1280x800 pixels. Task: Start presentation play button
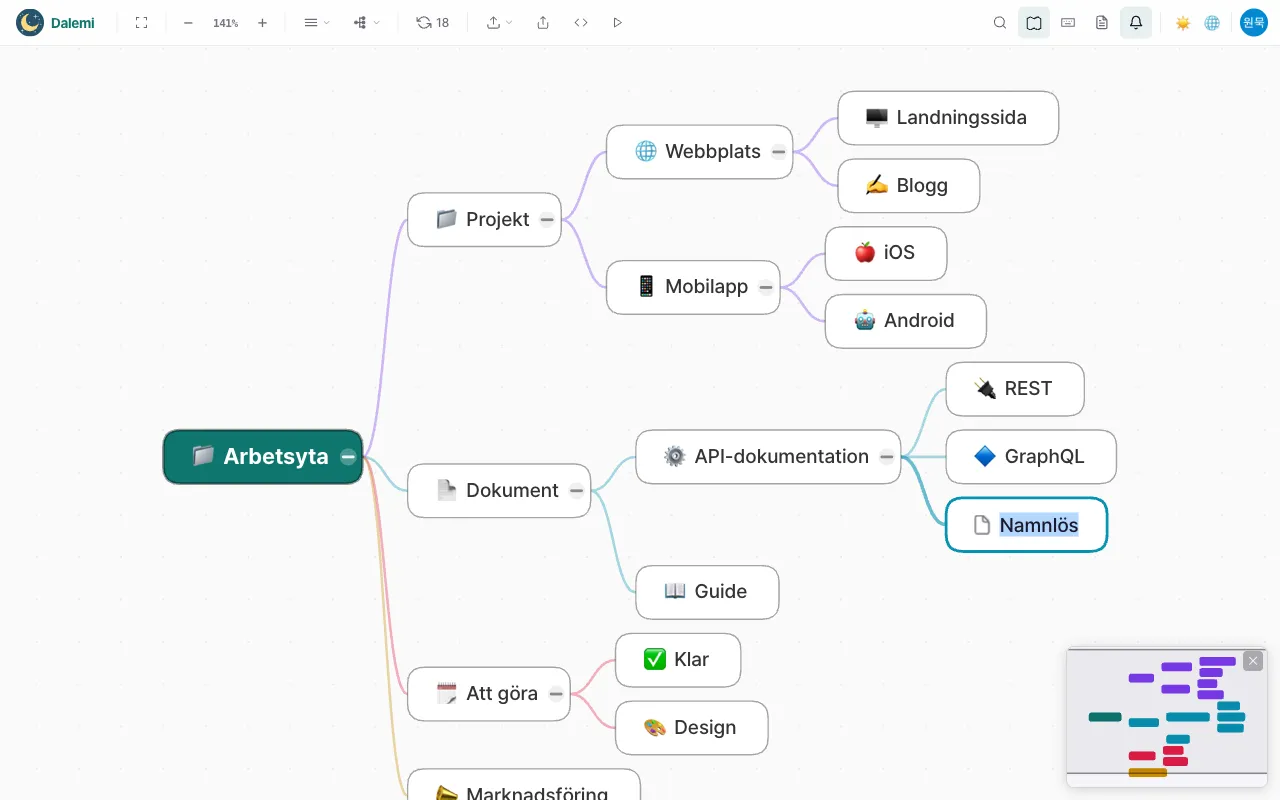[x=617, y=22]
